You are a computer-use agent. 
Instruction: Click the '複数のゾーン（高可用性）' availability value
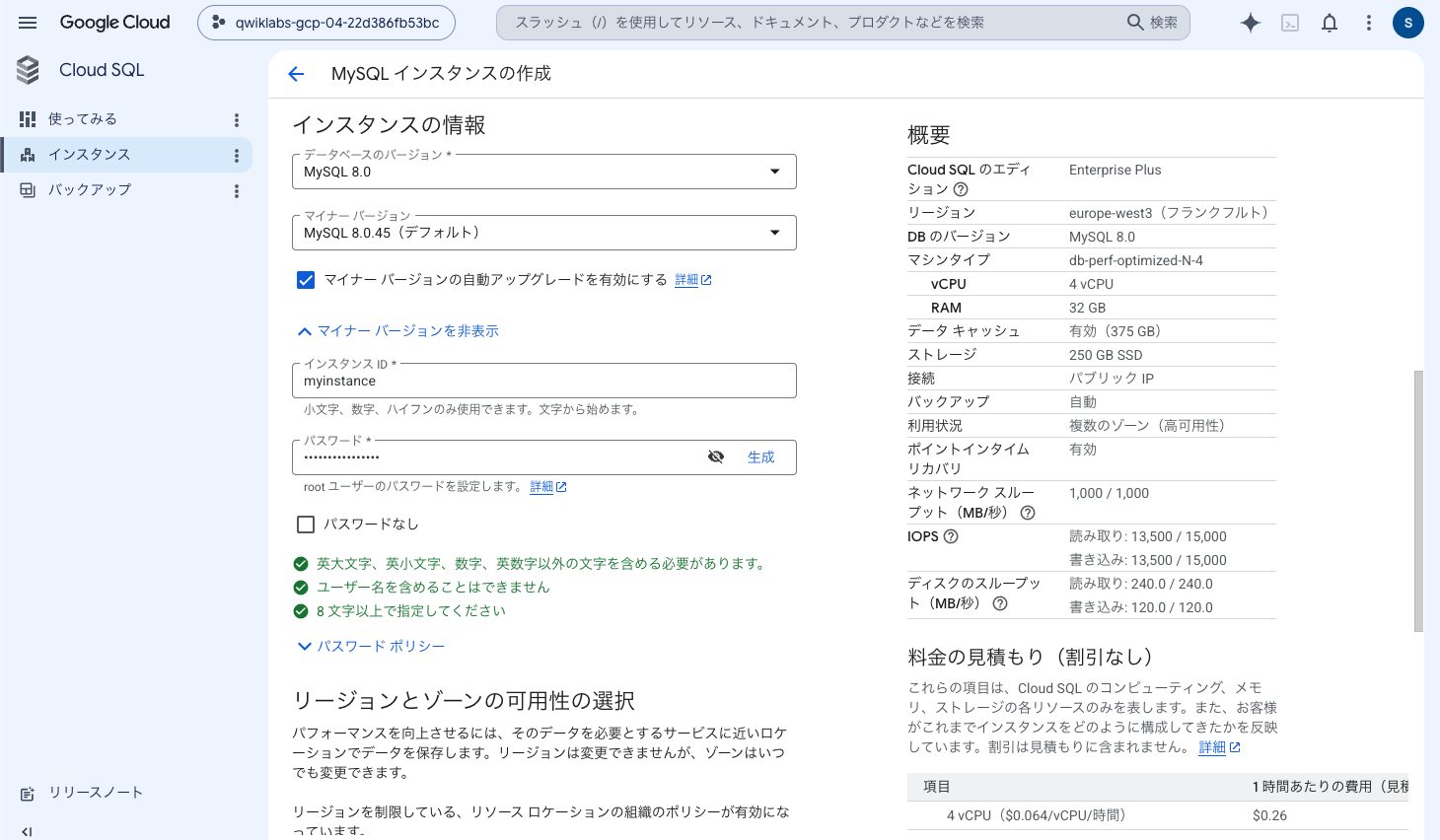pos(1150,426)
